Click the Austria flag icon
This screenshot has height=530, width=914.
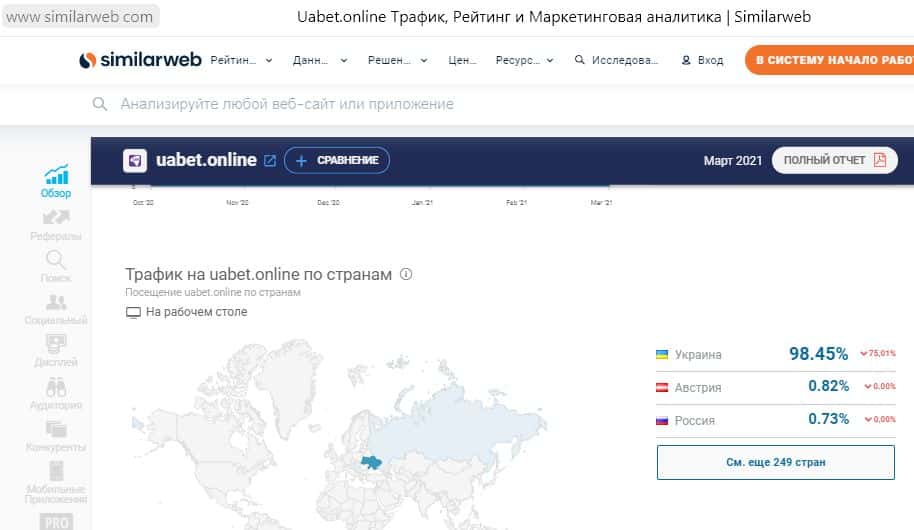point(662,387)
